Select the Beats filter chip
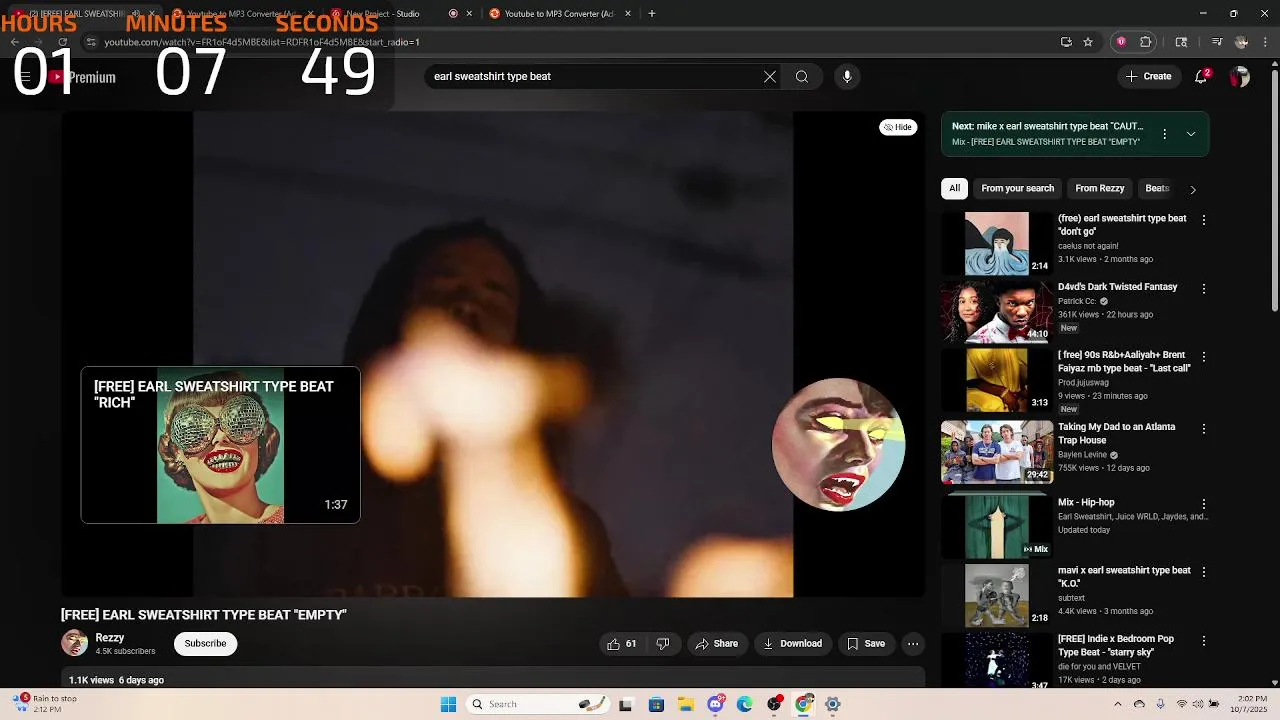This screenshot has height=720, width=1280. point(1157,188)
